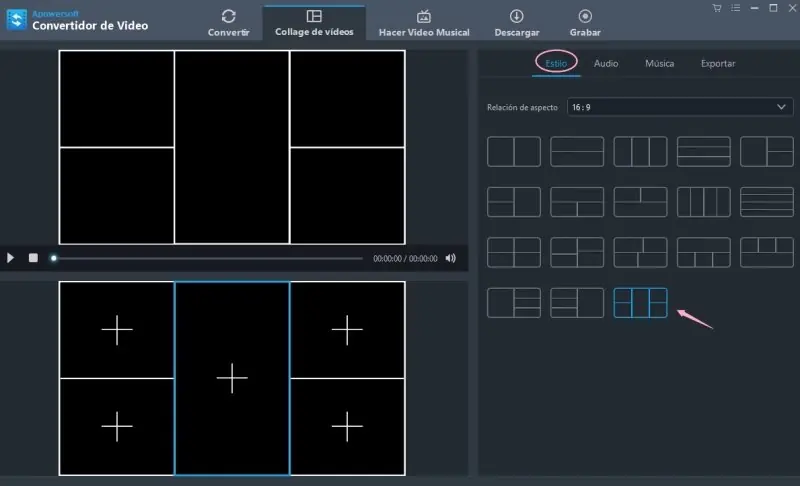
Task: Choose the two-by-two grid layout
Action: click(x=514, y=252)
